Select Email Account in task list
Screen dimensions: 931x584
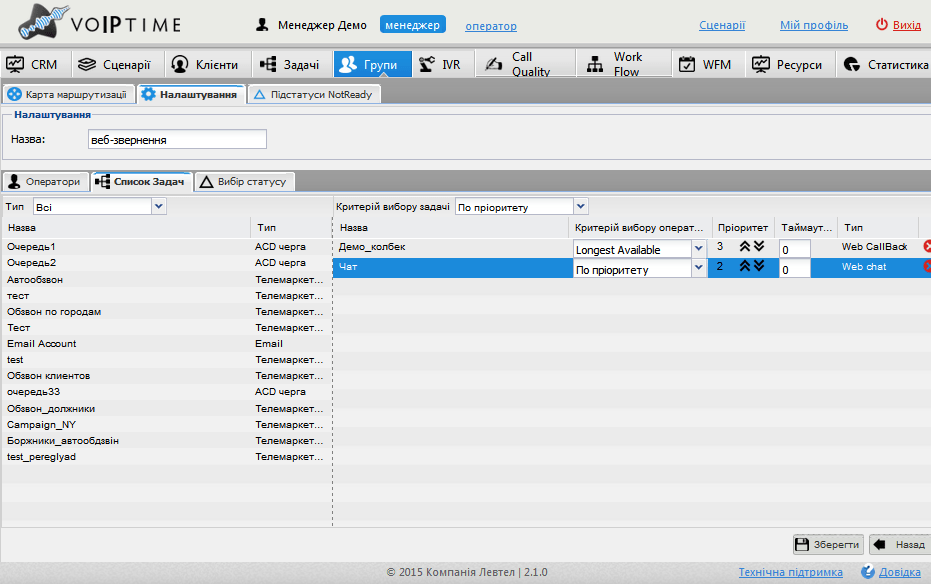166,344
